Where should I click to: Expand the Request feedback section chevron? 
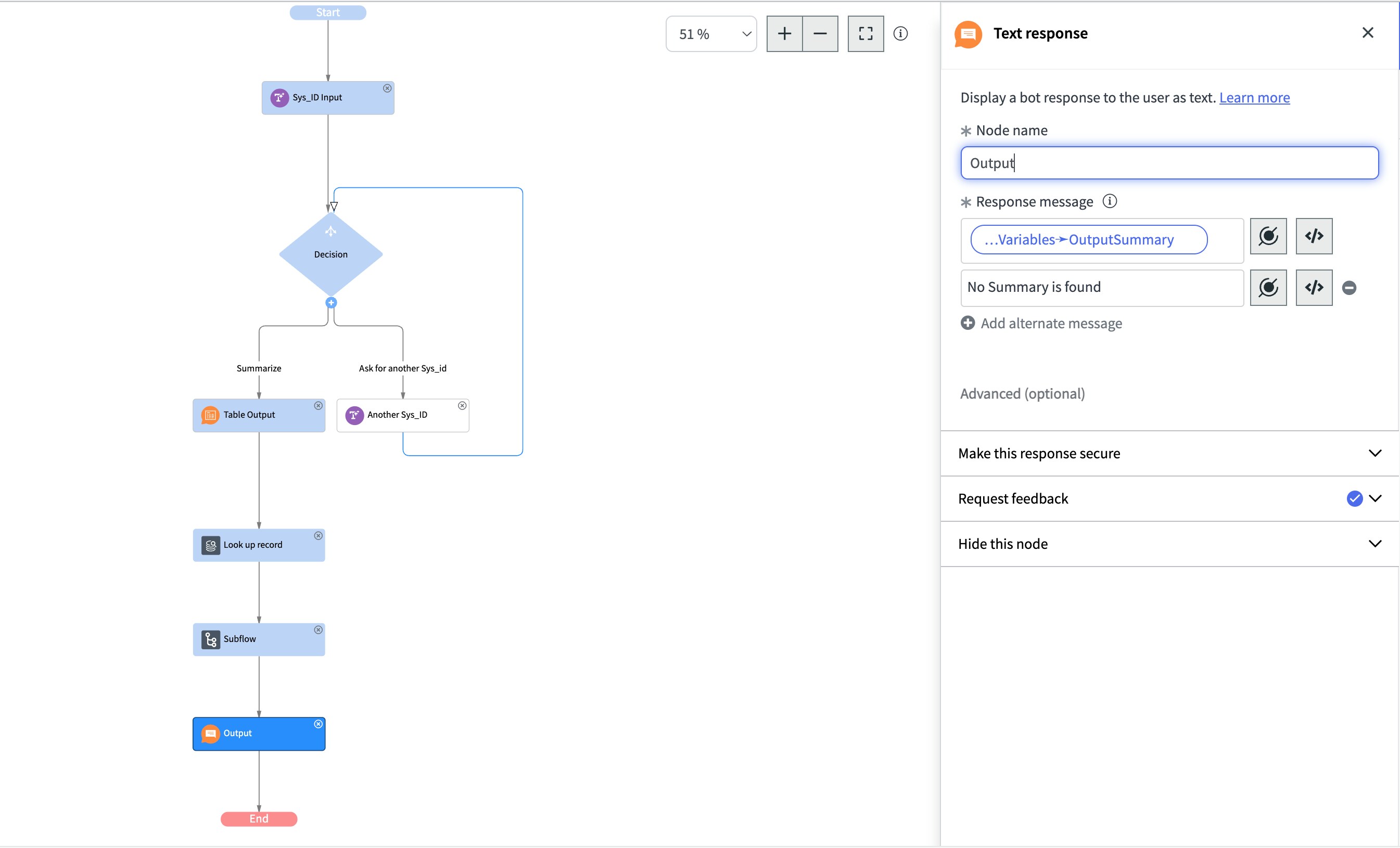click(x=1374, y=499)
